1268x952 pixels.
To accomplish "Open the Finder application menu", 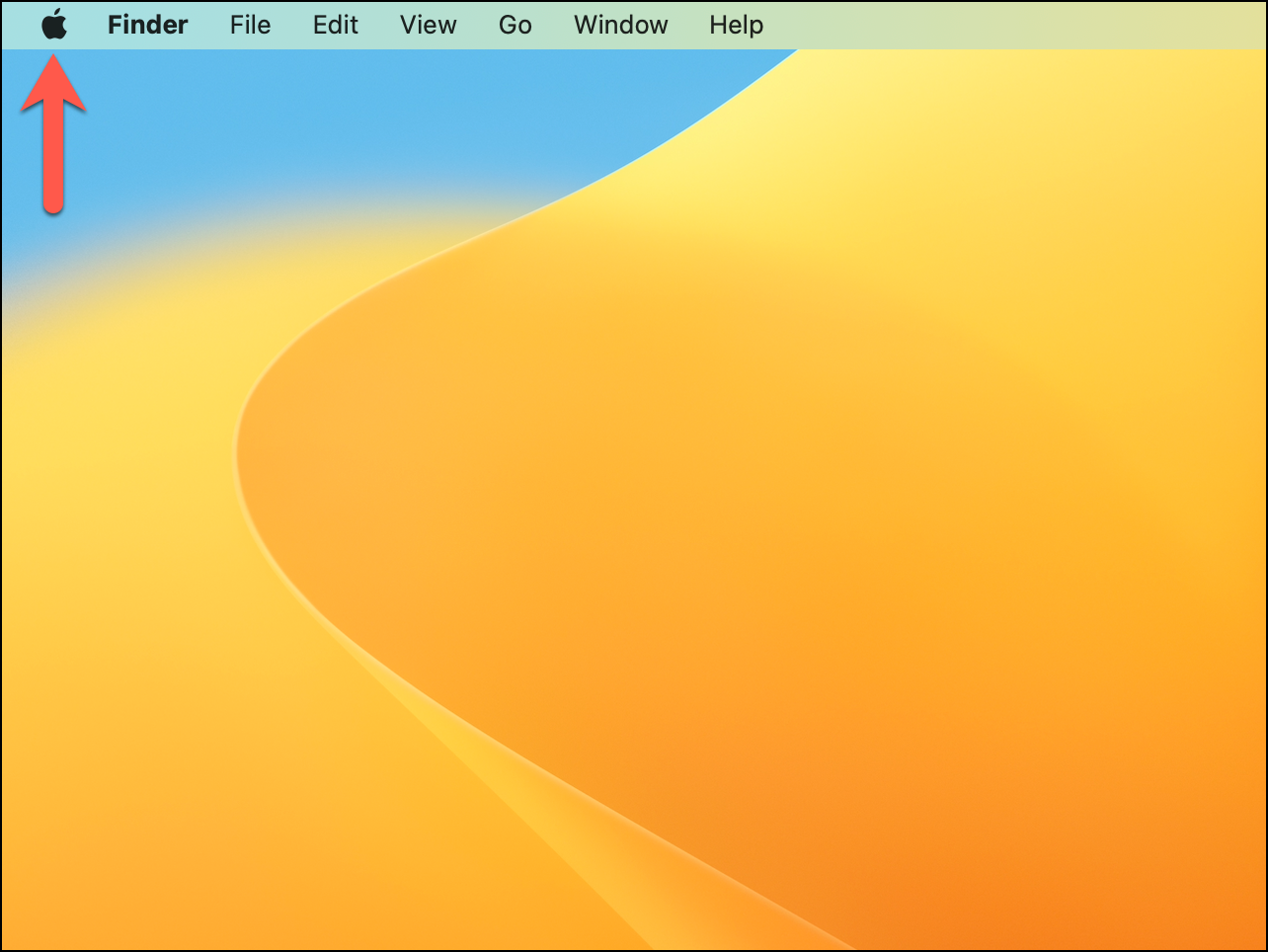I will point(148,25).
